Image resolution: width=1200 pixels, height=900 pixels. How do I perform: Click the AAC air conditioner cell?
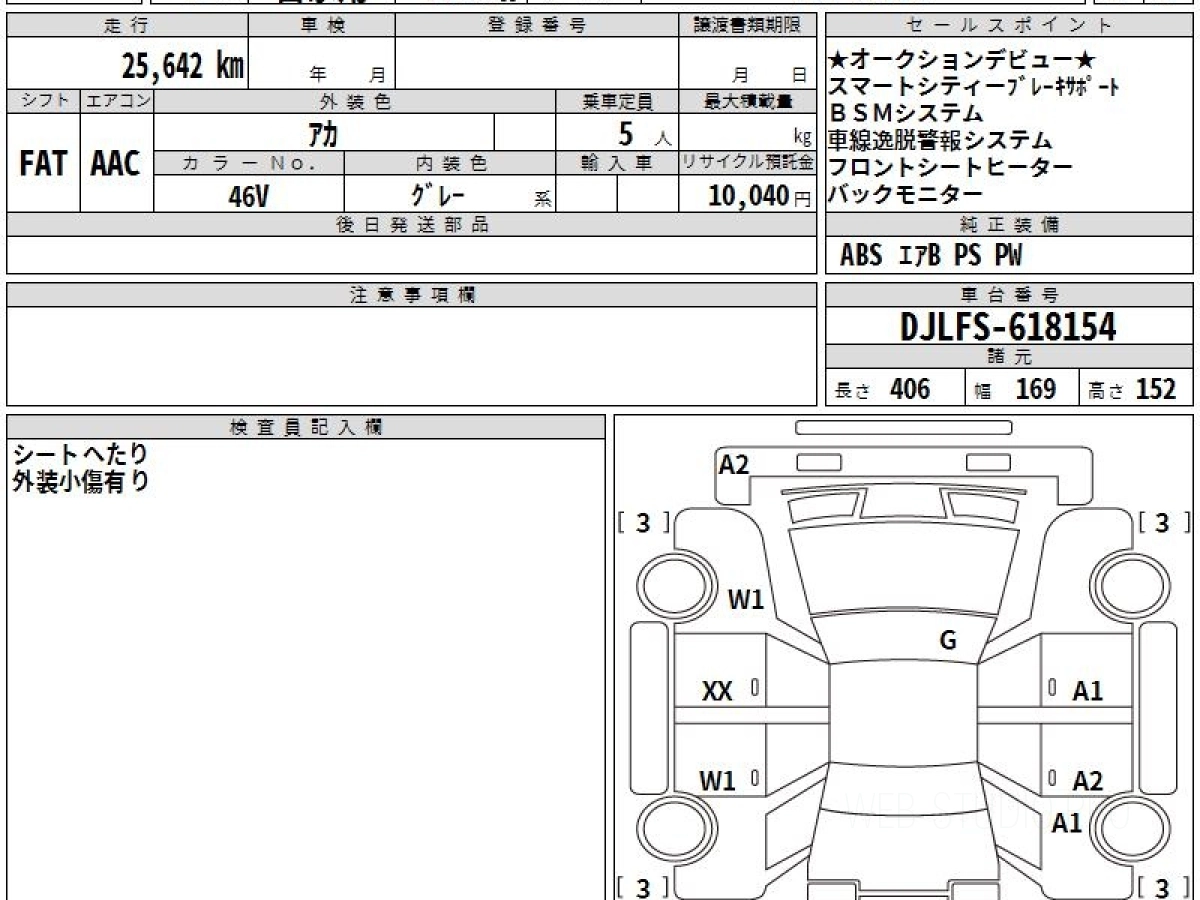(x=116, y=163)
